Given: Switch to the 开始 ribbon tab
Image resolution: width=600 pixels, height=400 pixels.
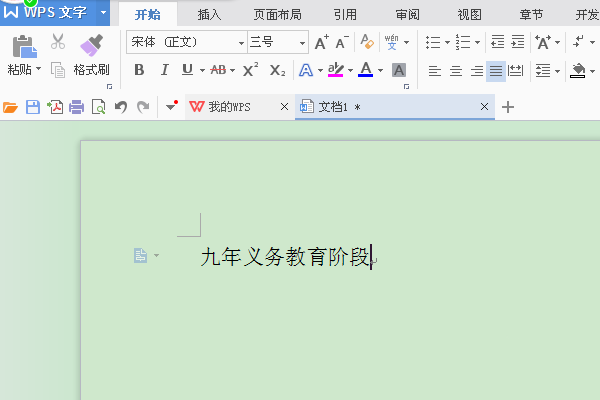Looking at the screenshot, I should pos(148,15).
